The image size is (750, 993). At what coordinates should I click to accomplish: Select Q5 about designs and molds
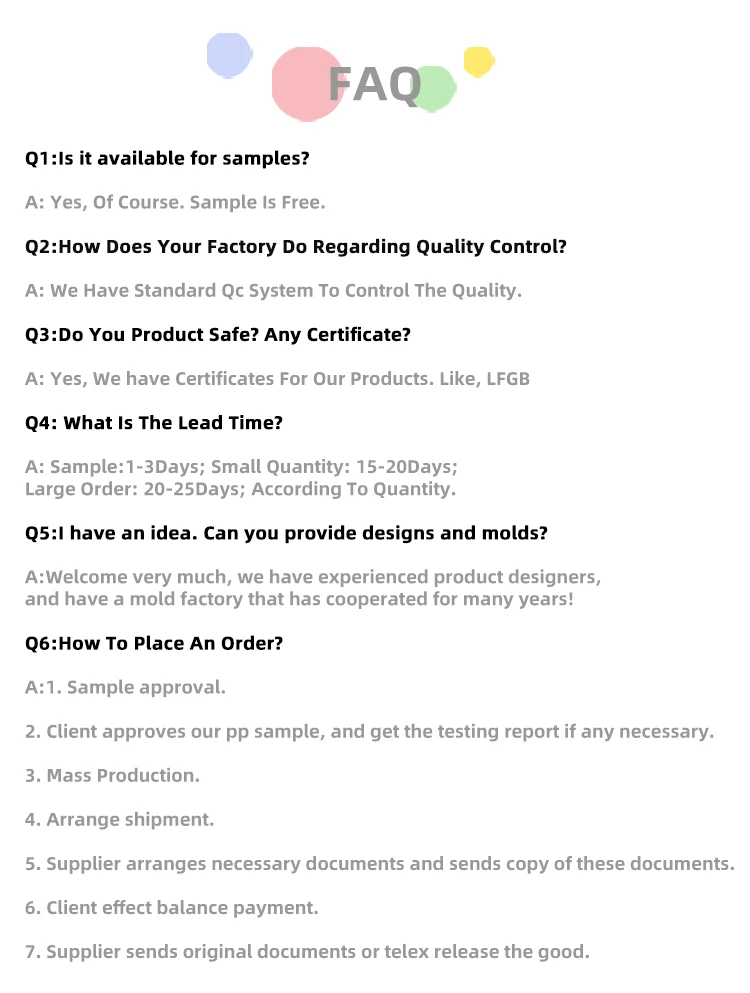tap(286, 533)
